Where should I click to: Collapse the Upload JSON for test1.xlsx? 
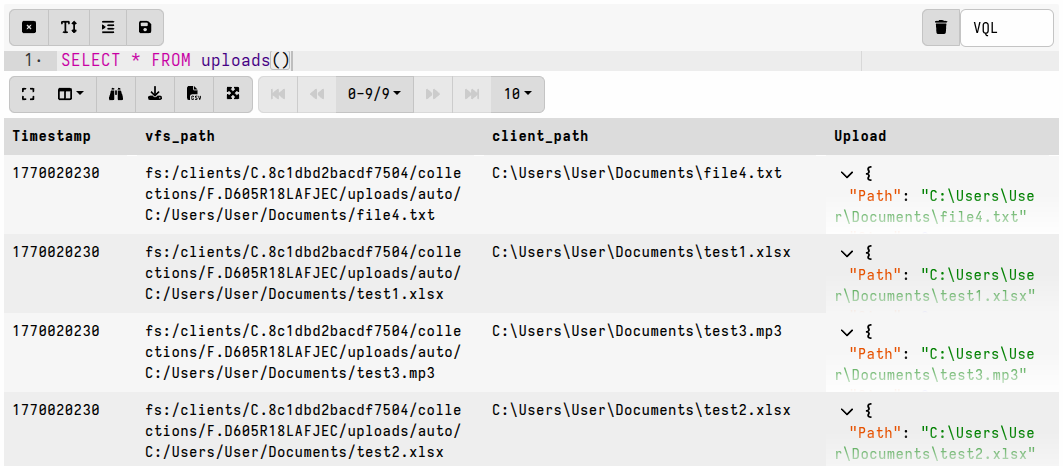coord(847,253)
